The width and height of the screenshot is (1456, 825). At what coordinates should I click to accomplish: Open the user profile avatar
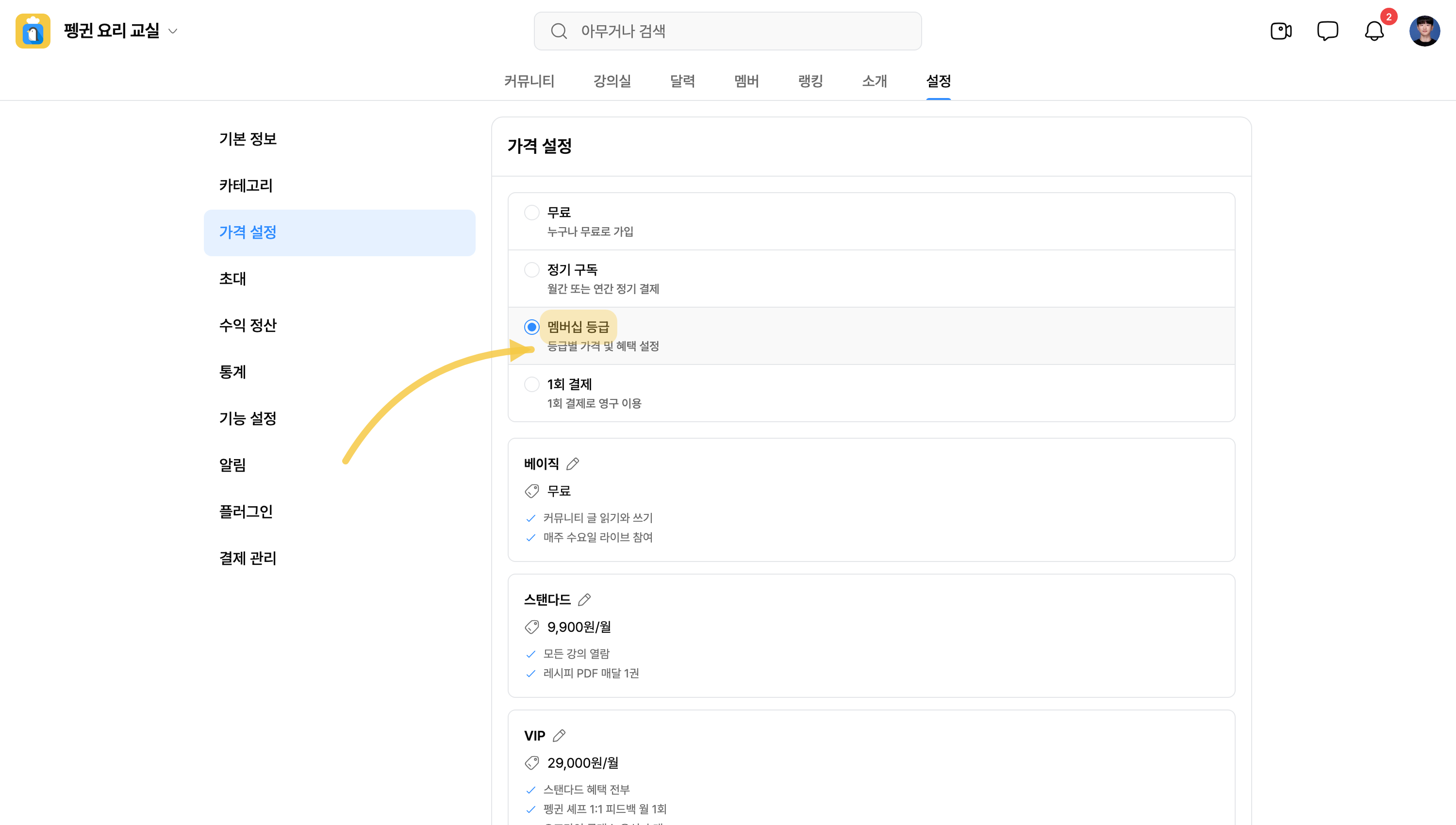coord(1424,31)
